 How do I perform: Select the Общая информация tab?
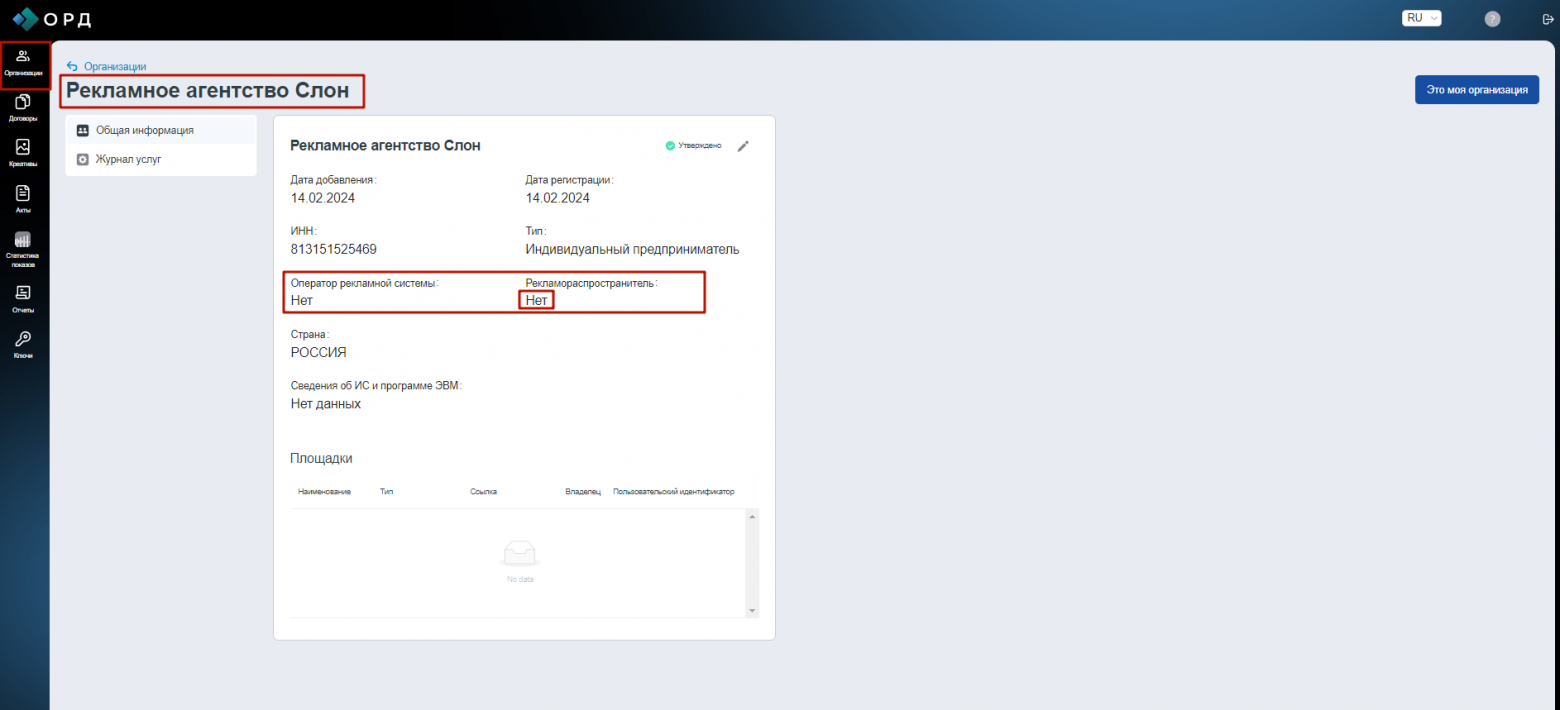(x=161, y=130)
